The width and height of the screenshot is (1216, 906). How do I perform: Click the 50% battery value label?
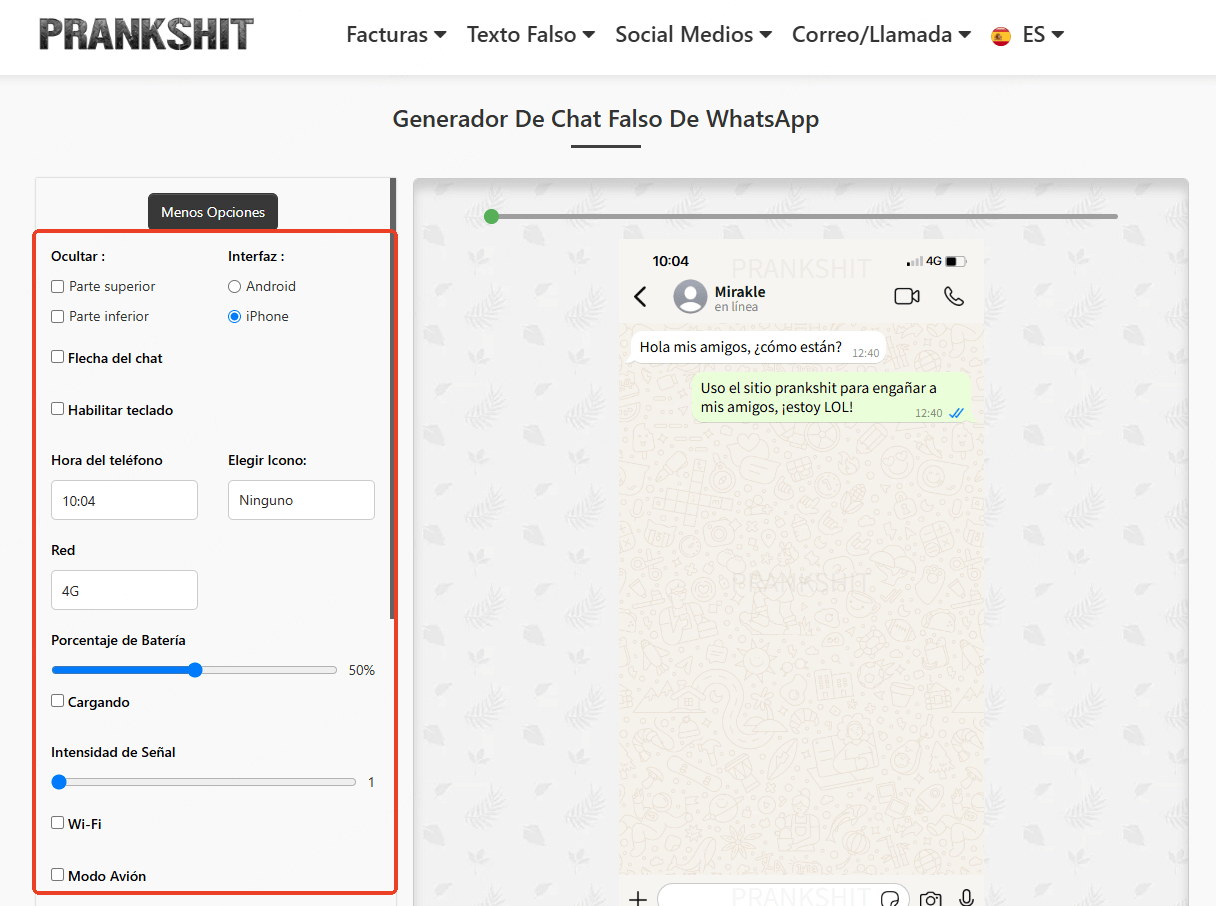coord(362,670)
